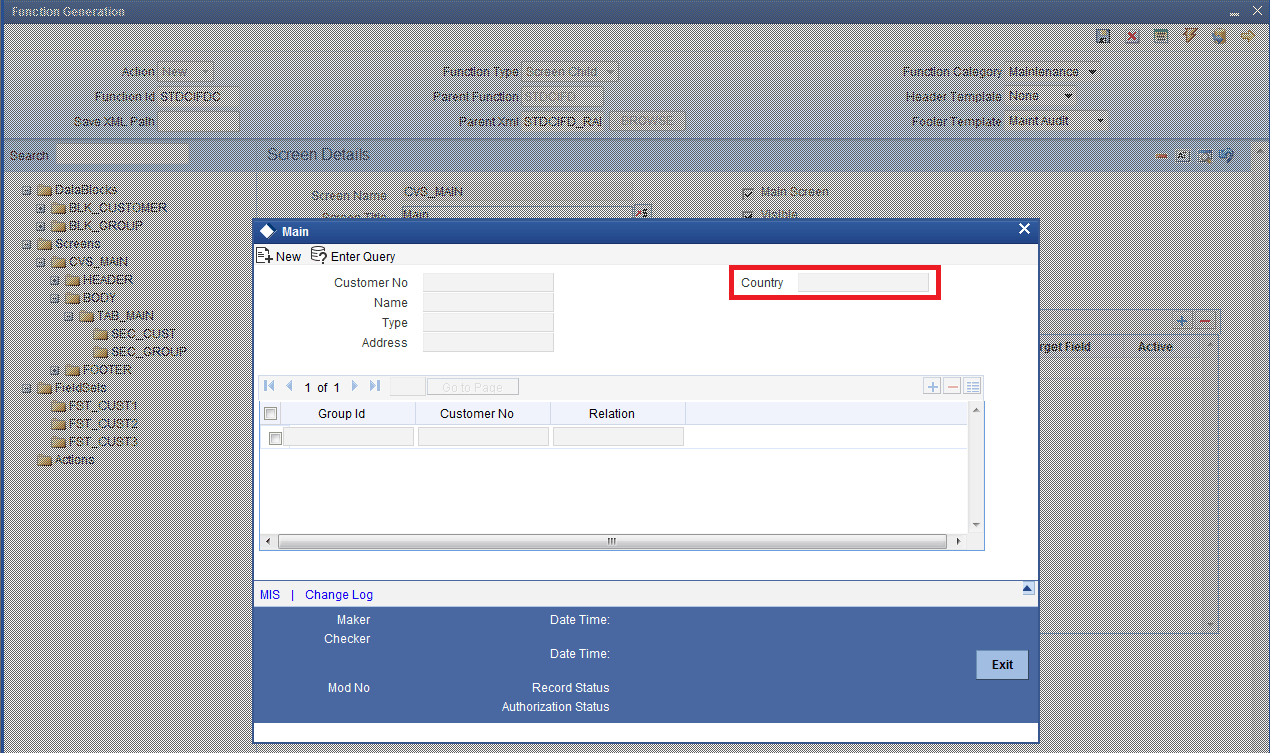Open the MIS link
This screenshot has height=753, width=1270.
[270, 595]
